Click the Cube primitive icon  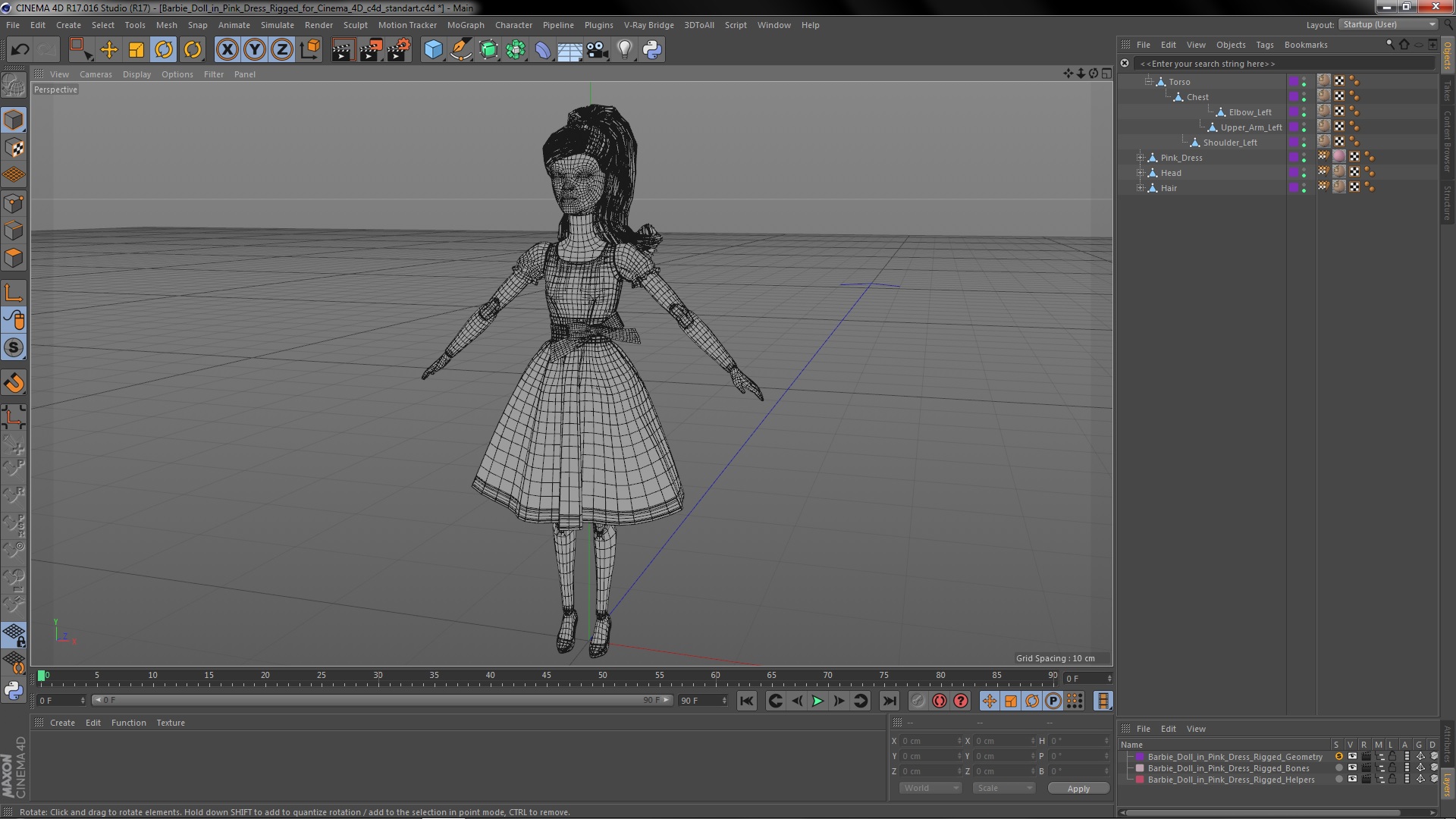tap(433, 50)
